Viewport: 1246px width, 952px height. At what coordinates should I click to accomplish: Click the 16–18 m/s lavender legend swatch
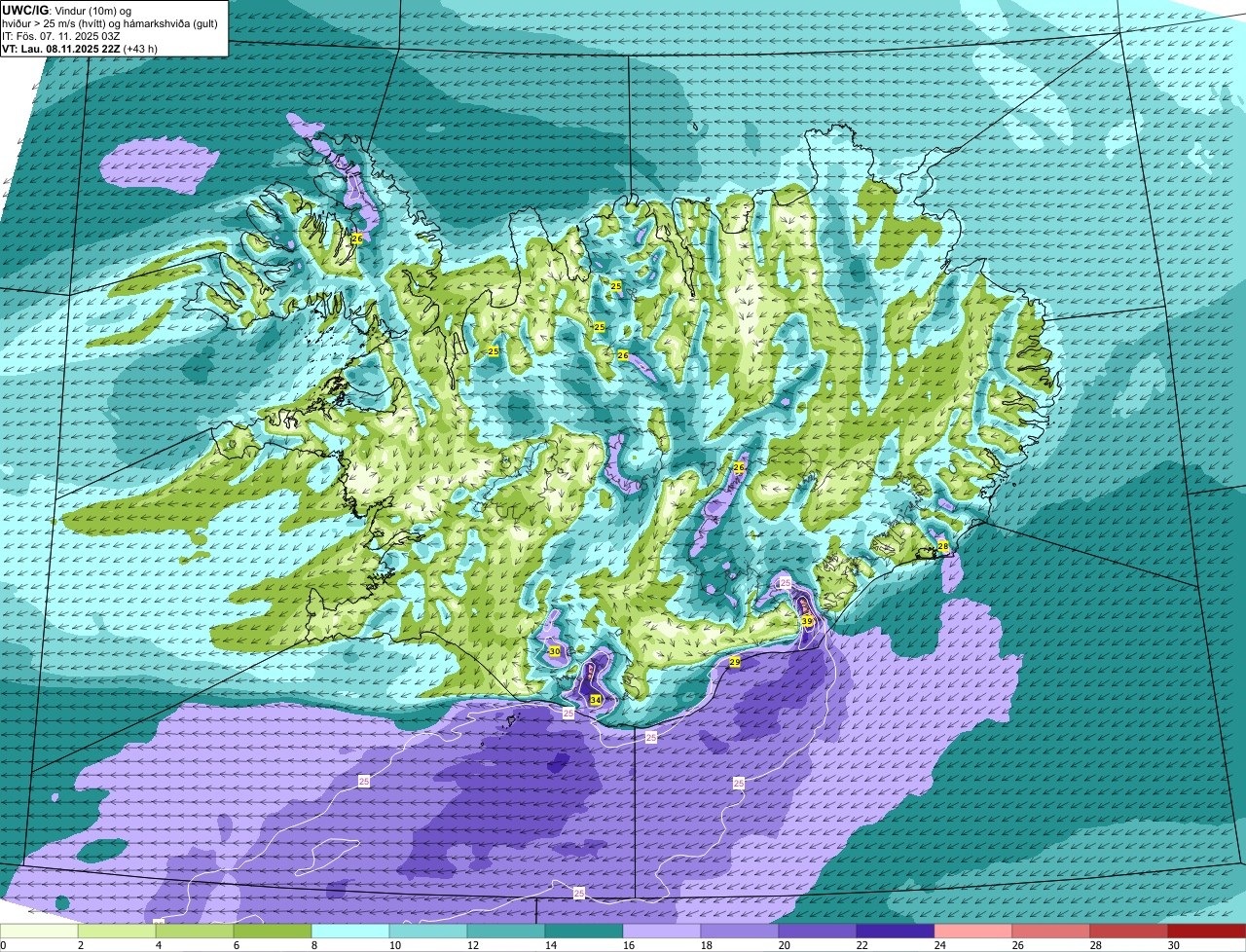pos(662,931)
